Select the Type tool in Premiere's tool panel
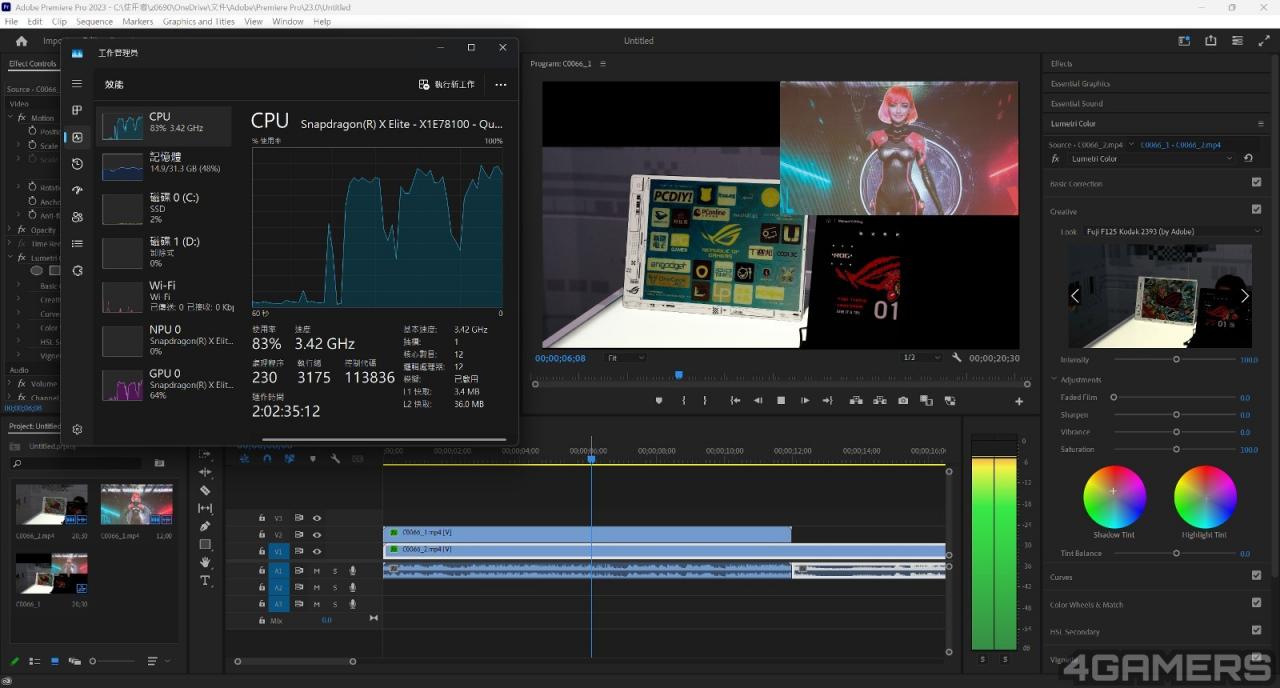This screenshot has width=1280, height=688. pos(205,580)
